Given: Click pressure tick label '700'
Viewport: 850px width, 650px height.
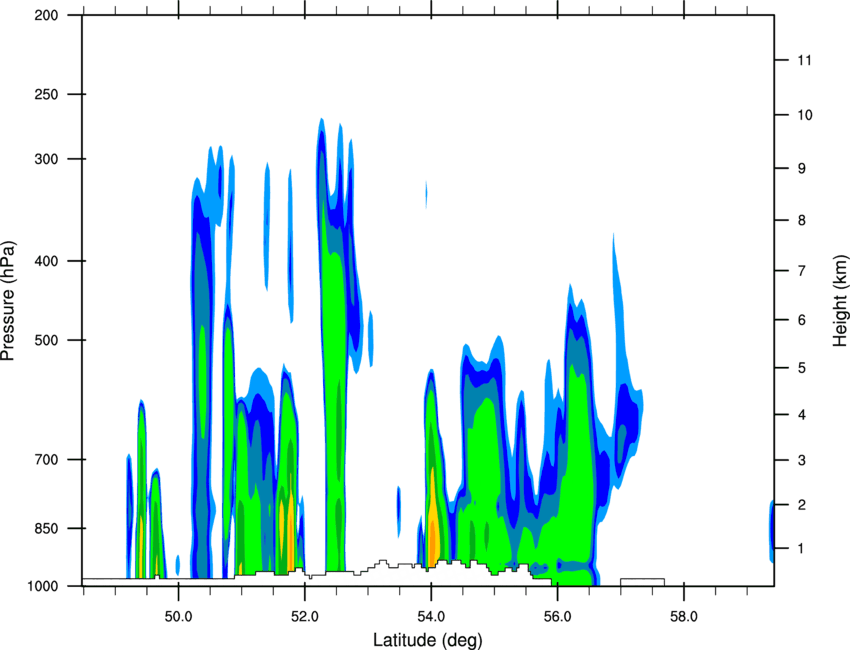Looking at the screenshot, I should pyautogui.click(x=47, y=460).
